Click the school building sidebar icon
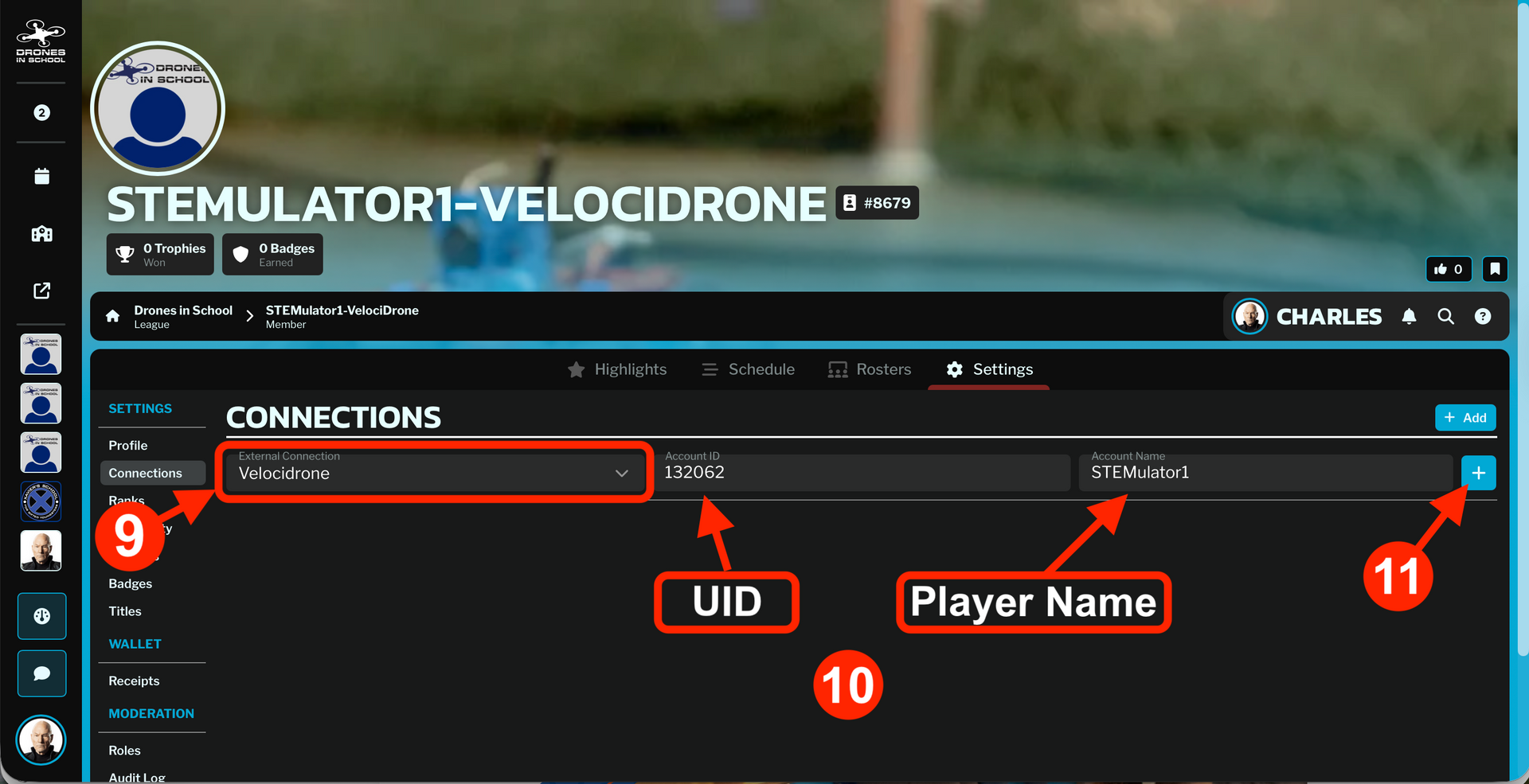The image size is (1529, 784). [x=41, y=233]
